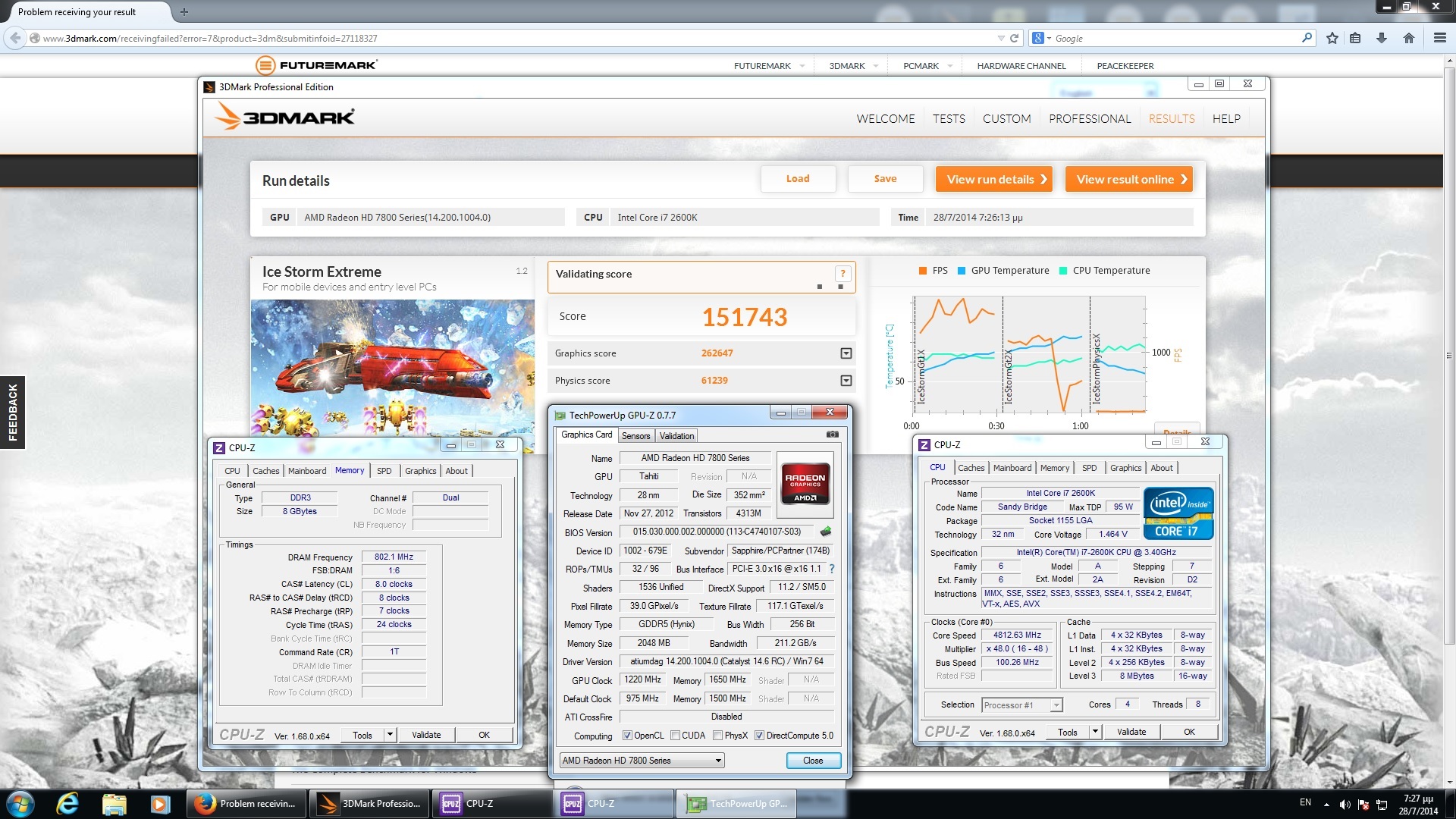Screen dimensions: 1456x819
Task: Open the HELP tab in 3DMark
Action: 1225,119
